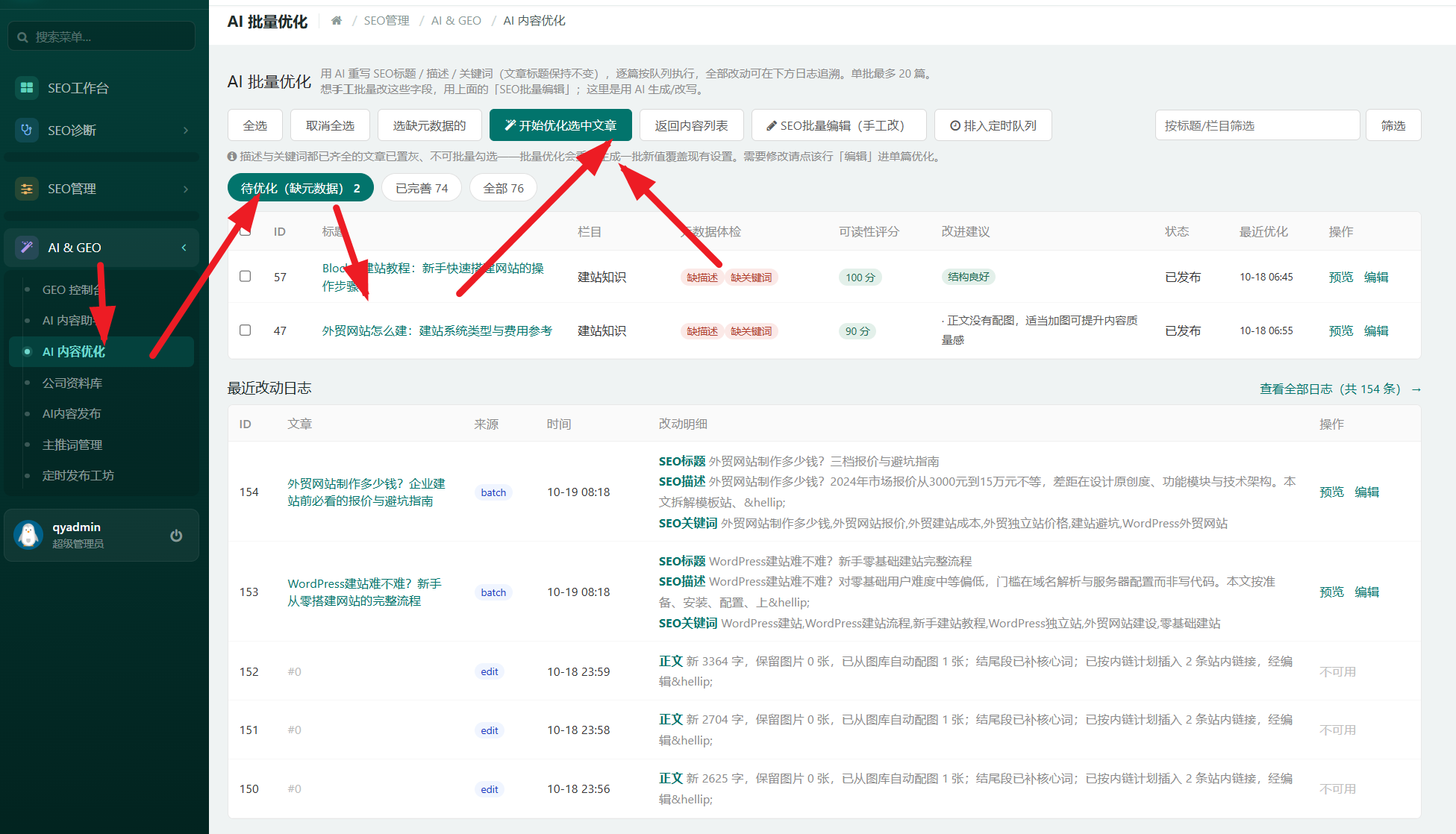The width and height of the screenshot is (1456, 834).
Task: Open article title 外贸网站怎么建
Action: pos(437,330)
